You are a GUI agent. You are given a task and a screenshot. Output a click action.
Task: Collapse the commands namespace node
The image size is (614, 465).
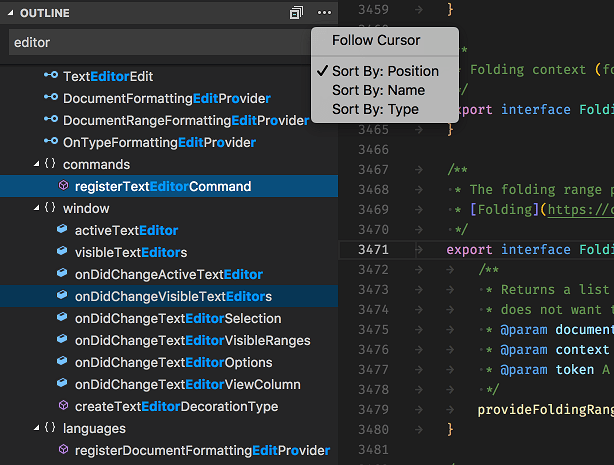coord(37,164)
